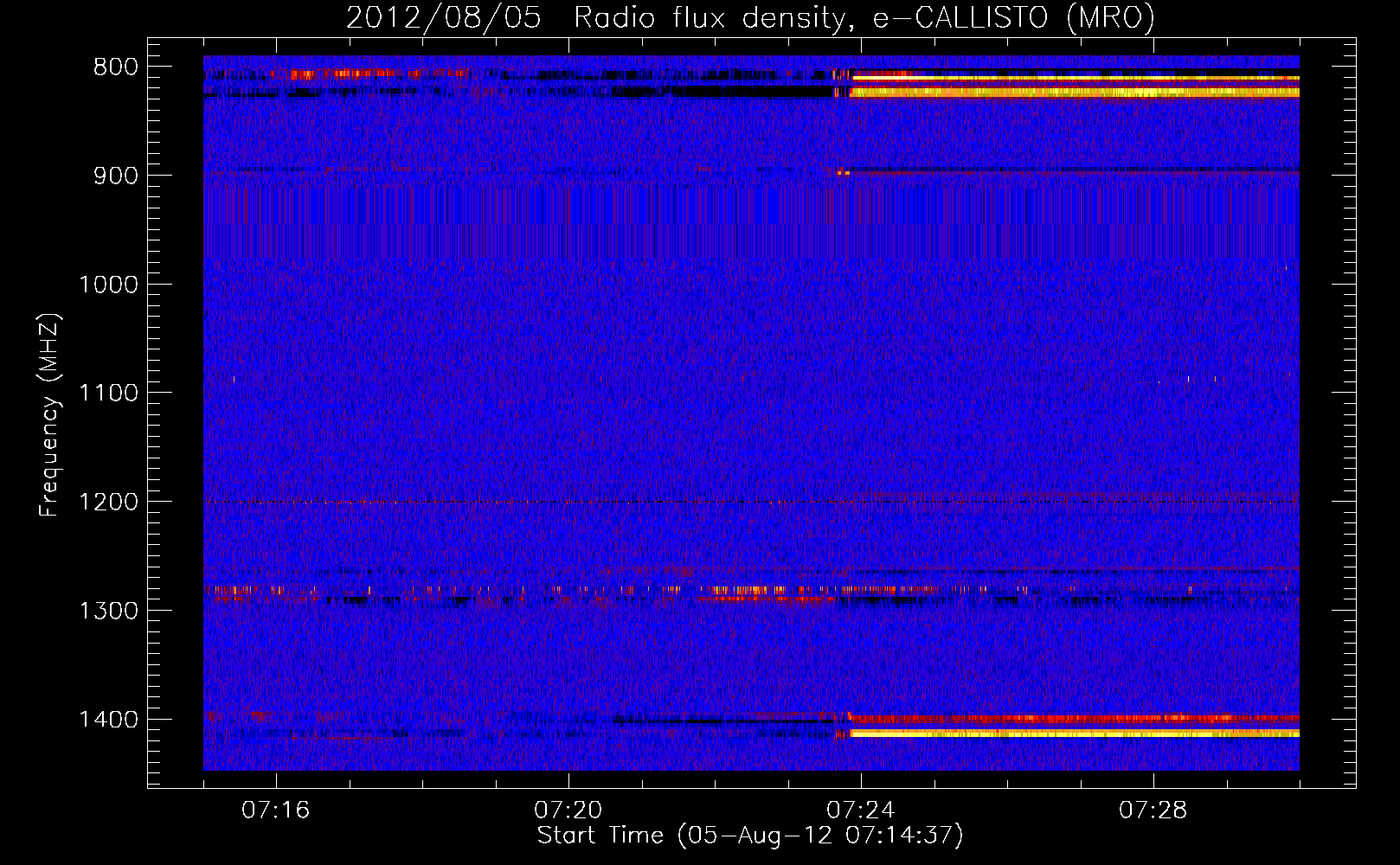Click the 07:24 time tick label
This screenshot has height=865, width=1400.
861,811
